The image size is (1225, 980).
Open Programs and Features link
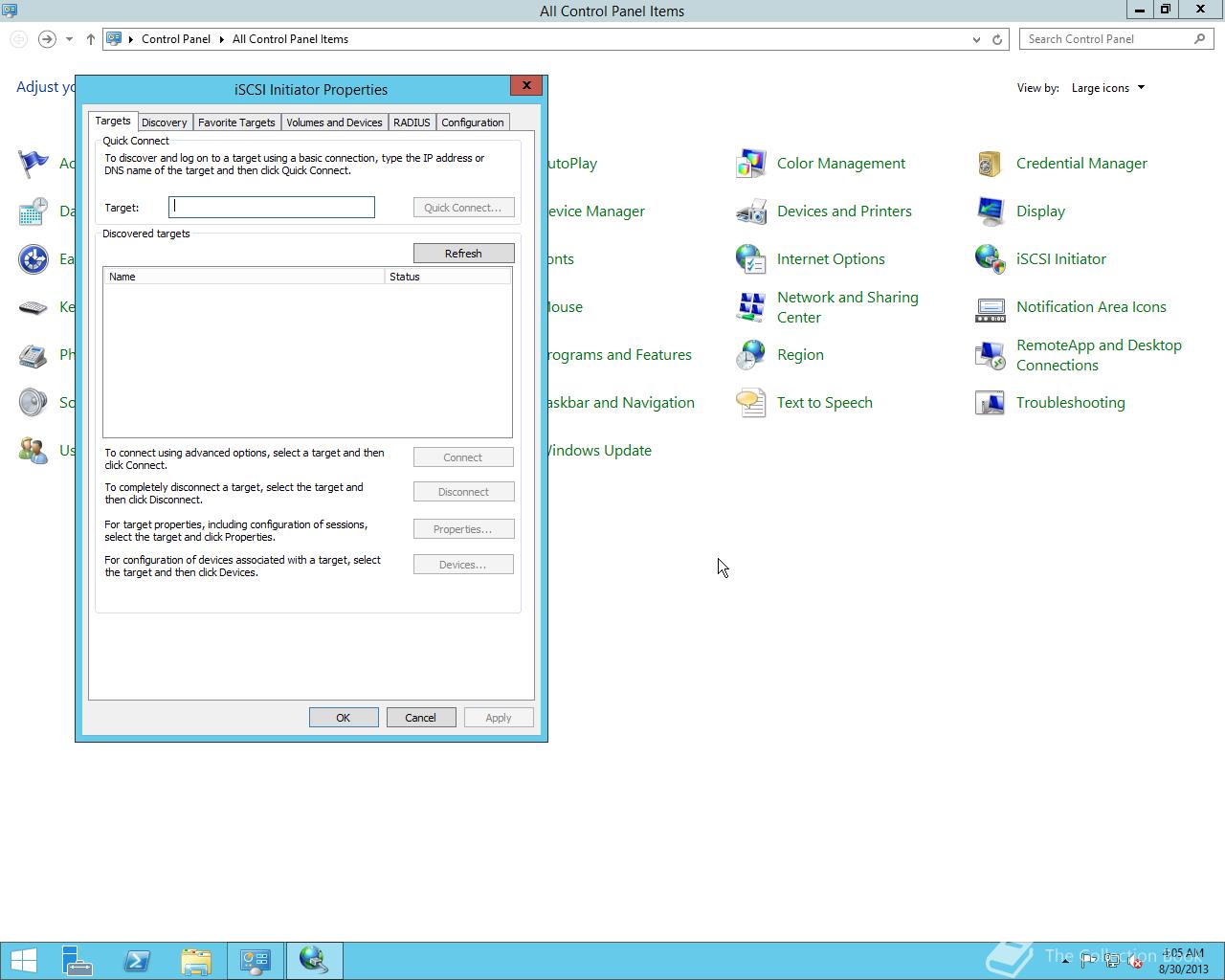pos(620,355)
